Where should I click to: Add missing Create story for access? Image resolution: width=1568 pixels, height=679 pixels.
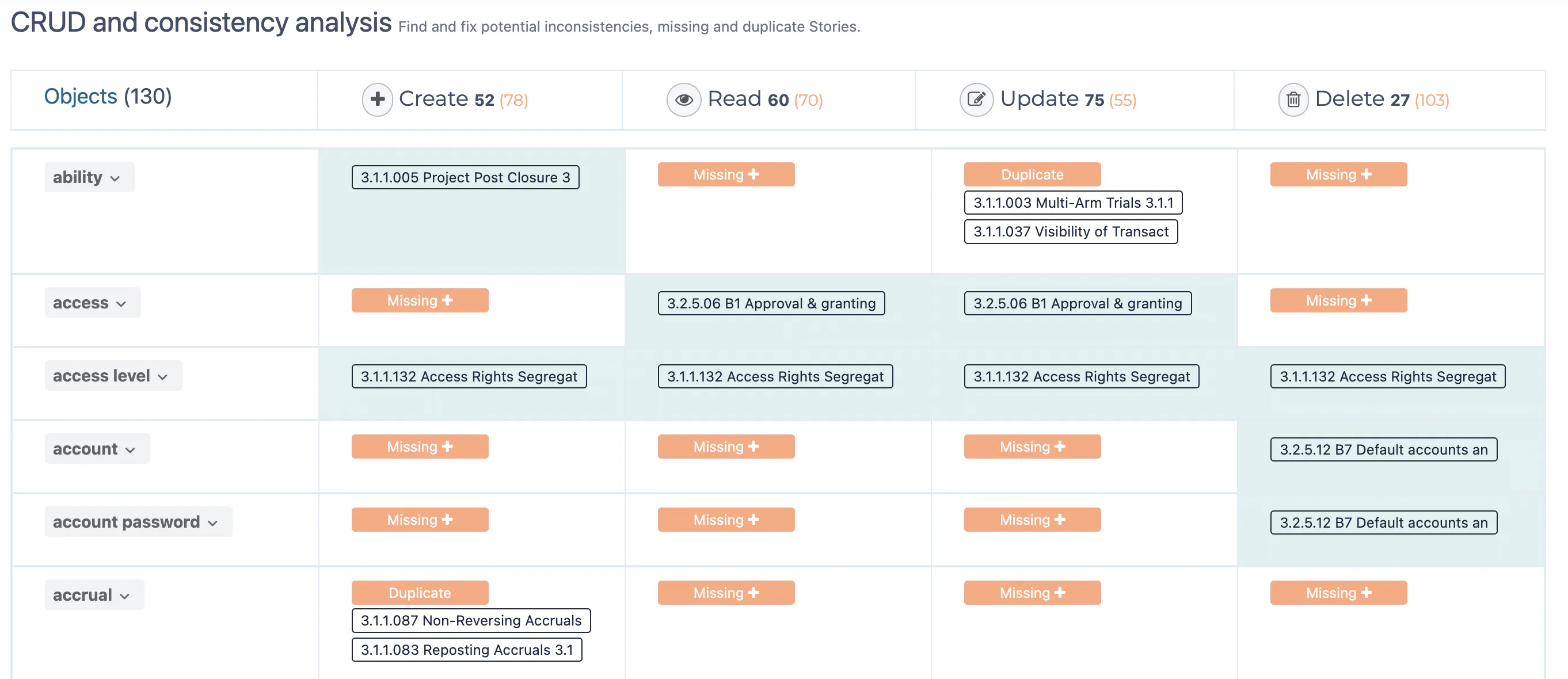pos(420,300)
